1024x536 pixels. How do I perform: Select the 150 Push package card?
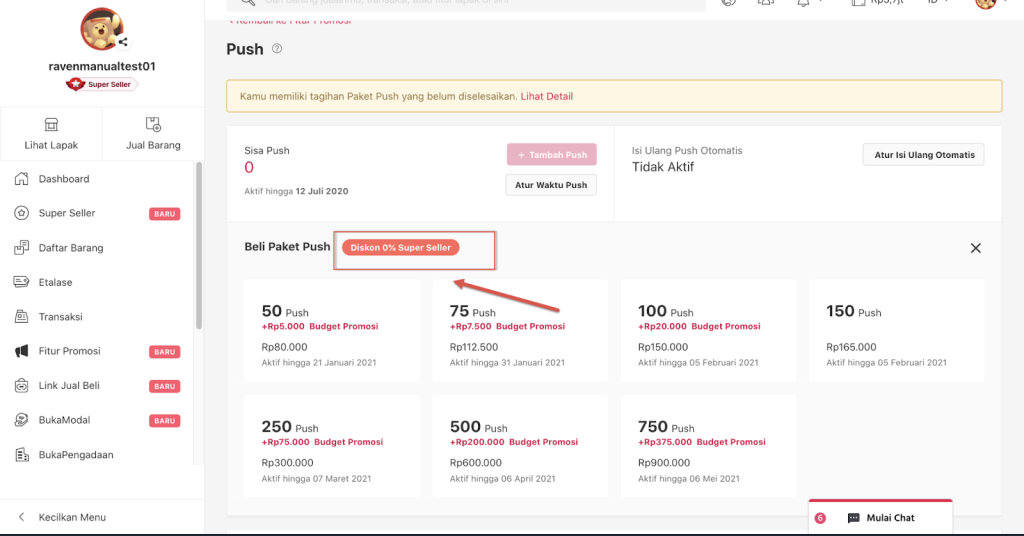tap(896, 330)
